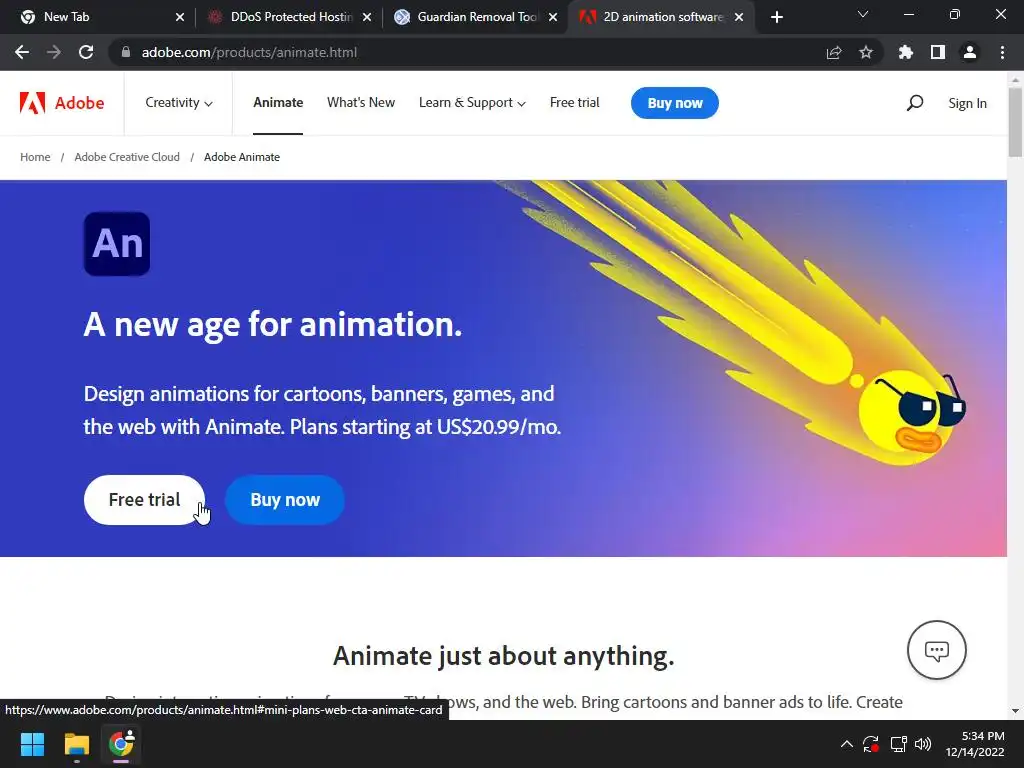Toggle the browser side panel icon
Screen dimensions: 1024x768
point(938,52)
